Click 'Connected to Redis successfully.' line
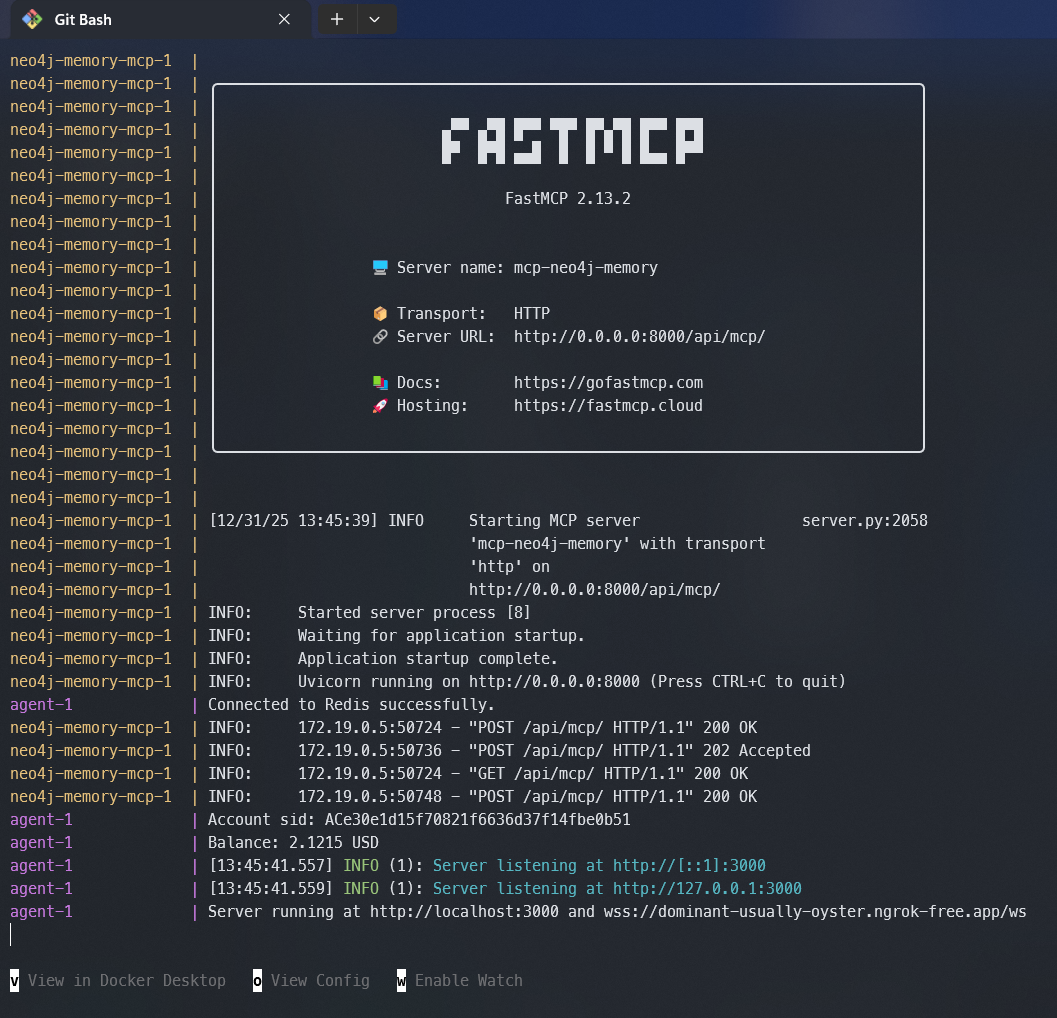Screen dimensions: 1057x1018 coord(351,705)
